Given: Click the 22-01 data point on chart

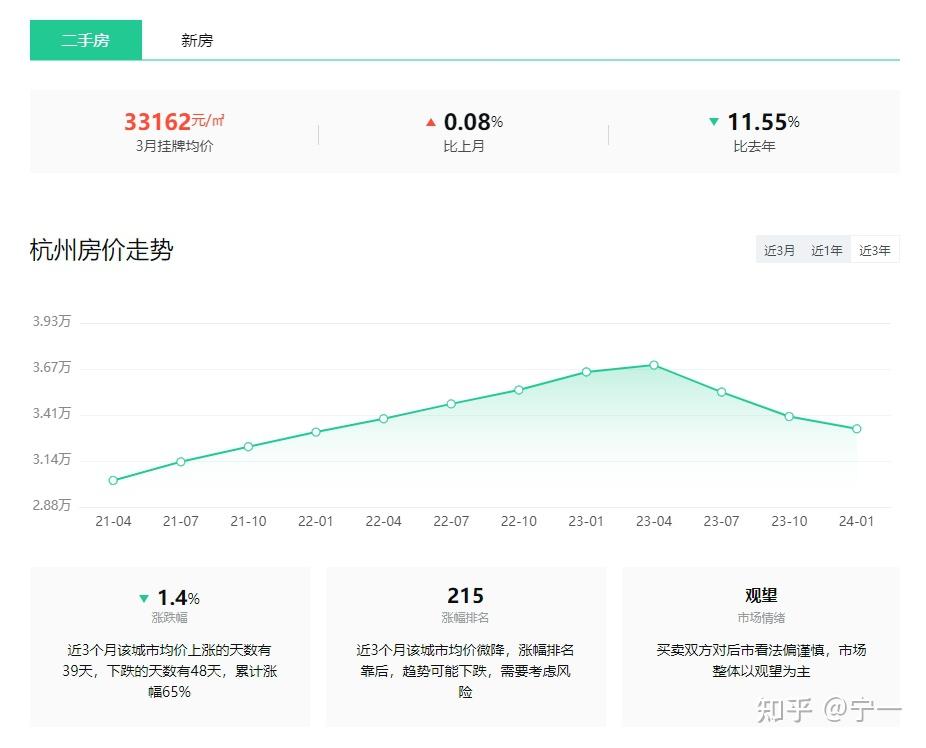Looking at the screenshot, I should pos(316,432).
